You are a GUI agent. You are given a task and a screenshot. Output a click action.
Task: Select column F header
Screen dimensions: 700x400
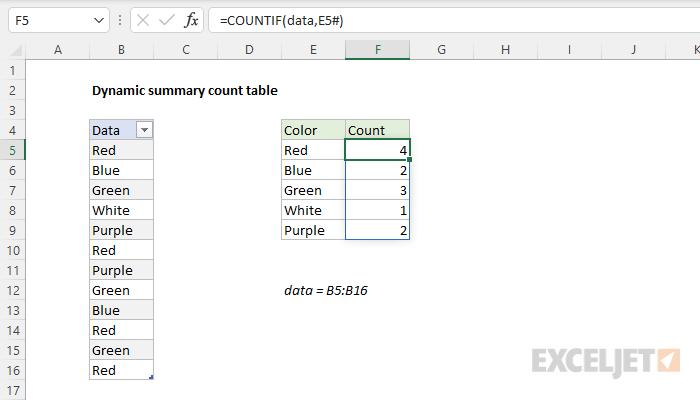click(377, 50)
